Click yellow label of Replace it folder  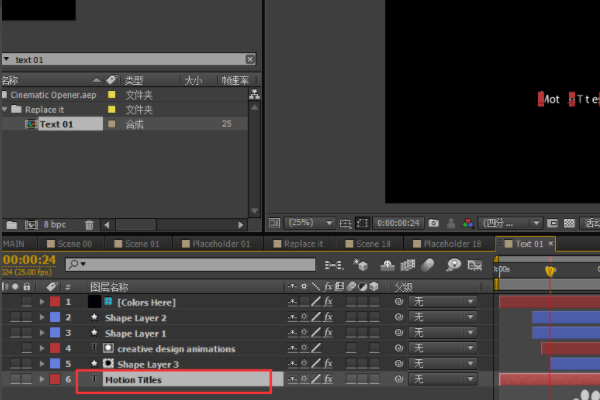point(112,109)
